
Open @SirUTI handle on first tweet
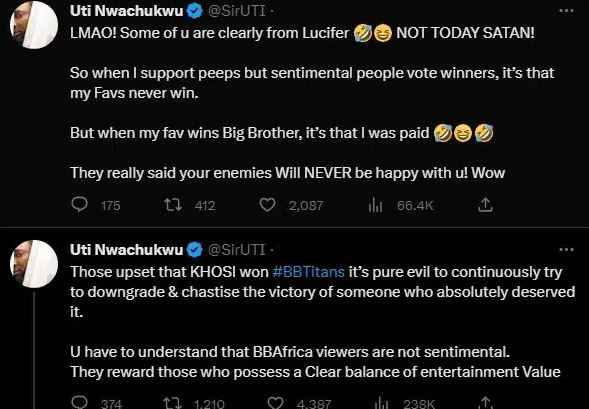click(x=237, y=12)
